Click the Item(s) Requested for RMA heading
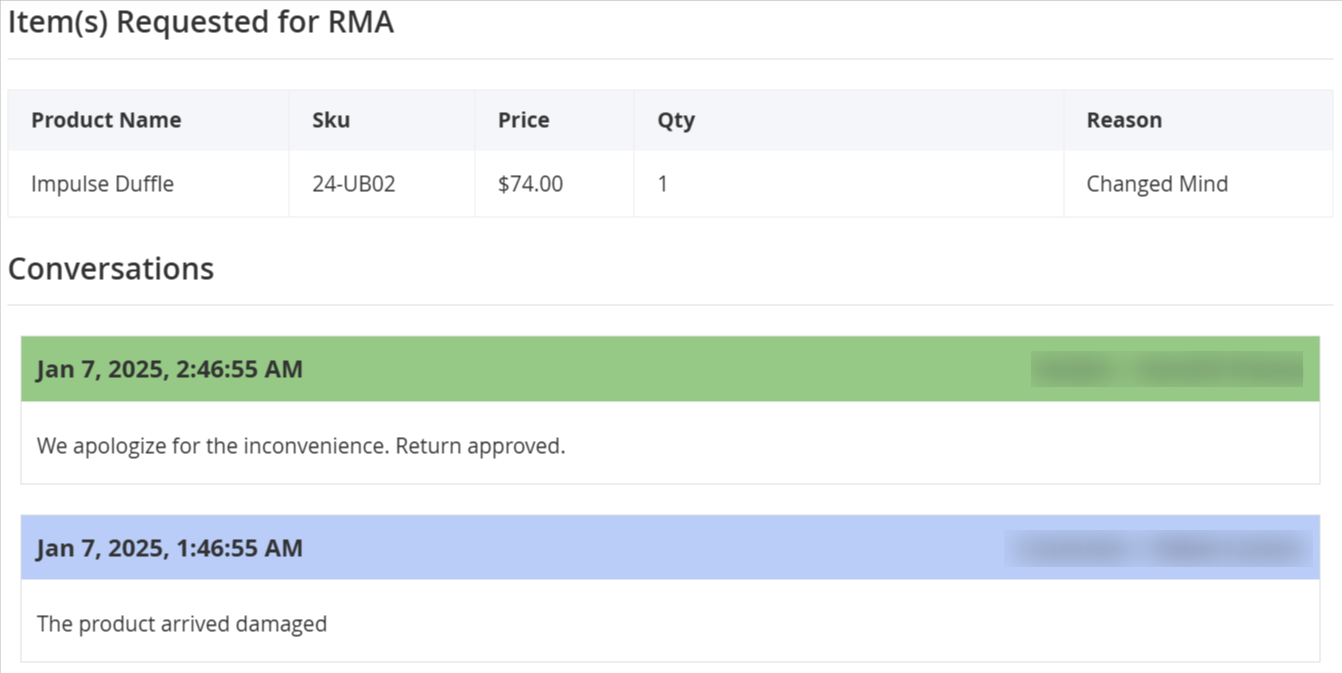This screenshot has width=1342, height=673. coord(201,23)
